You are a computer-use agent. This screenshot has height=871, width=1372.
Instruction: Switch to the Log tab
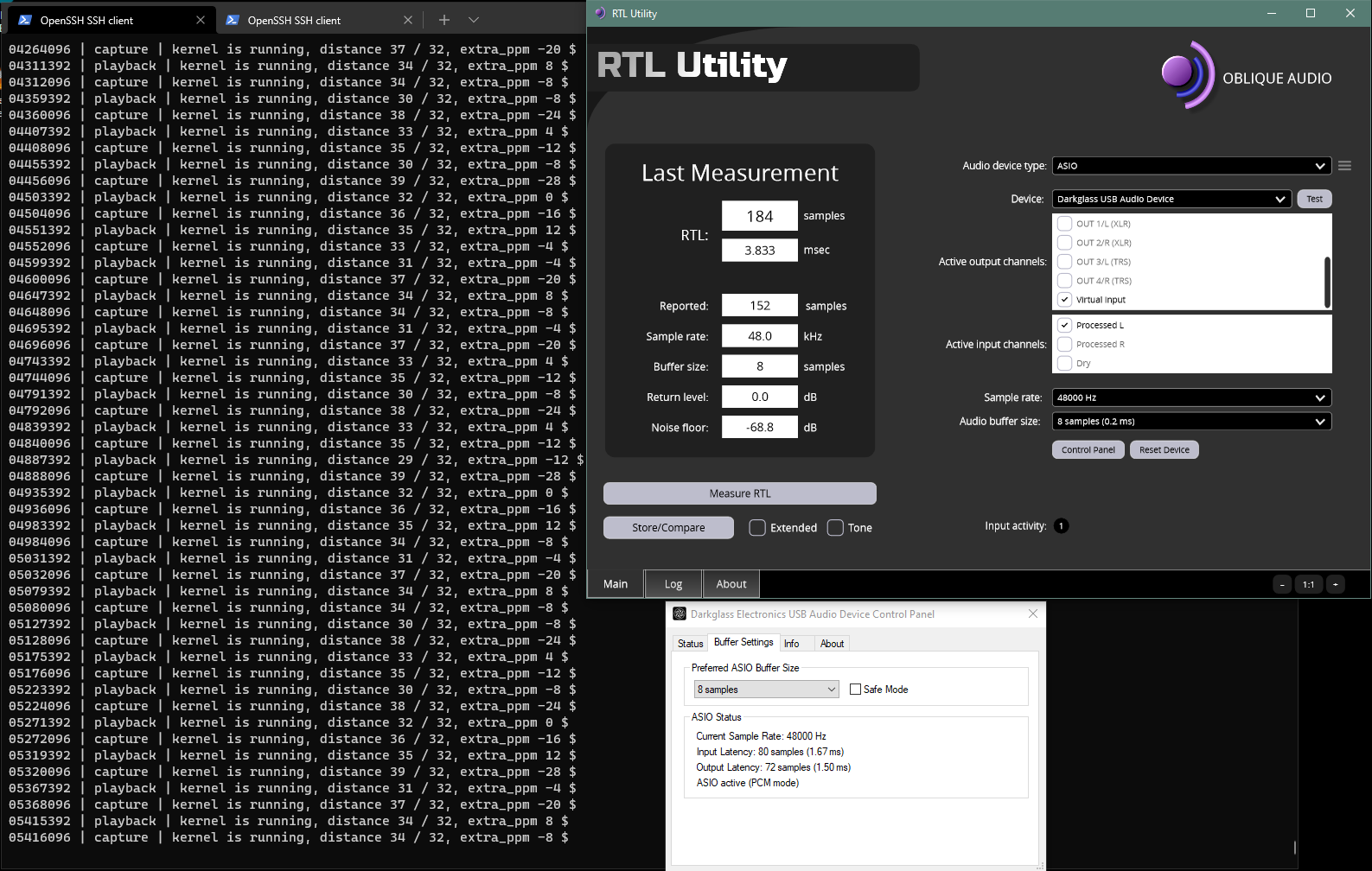[x=673, y=584]
